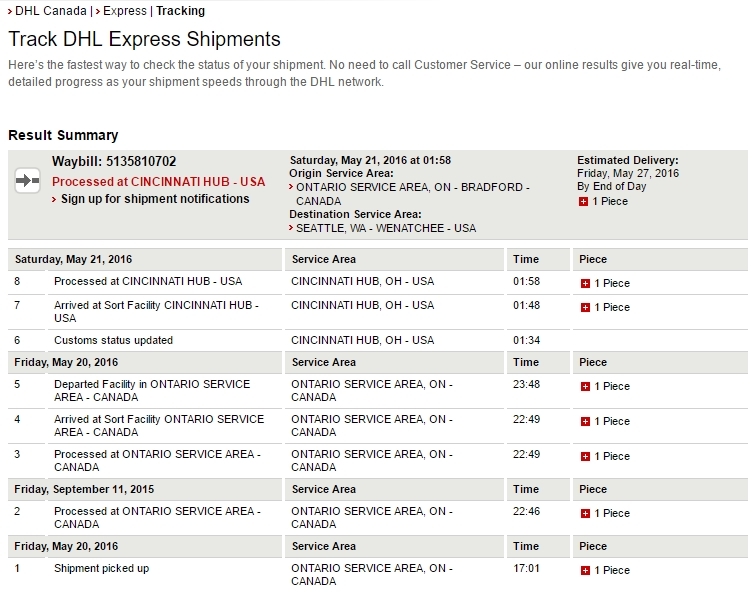This screenshot has height=597, width=755.
Task: Click the shipment arrow icon beside Waybill
Action: pyautogui.click(x=27, y=180)
